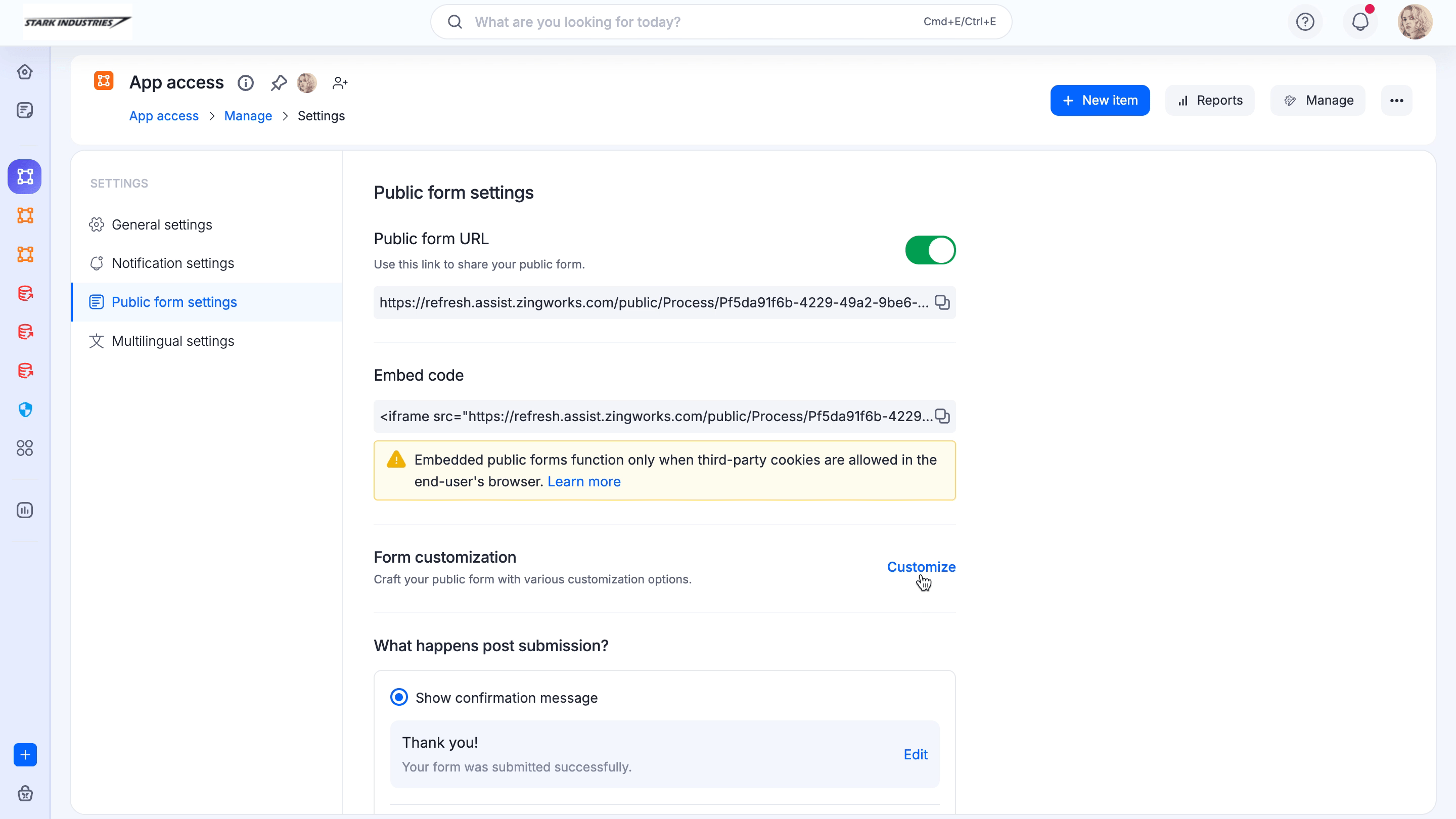This screenshot has width=1456, height=819.
Task: Switch to Multilingual settings
Action: pyautogui.click(x=172, y=341)
